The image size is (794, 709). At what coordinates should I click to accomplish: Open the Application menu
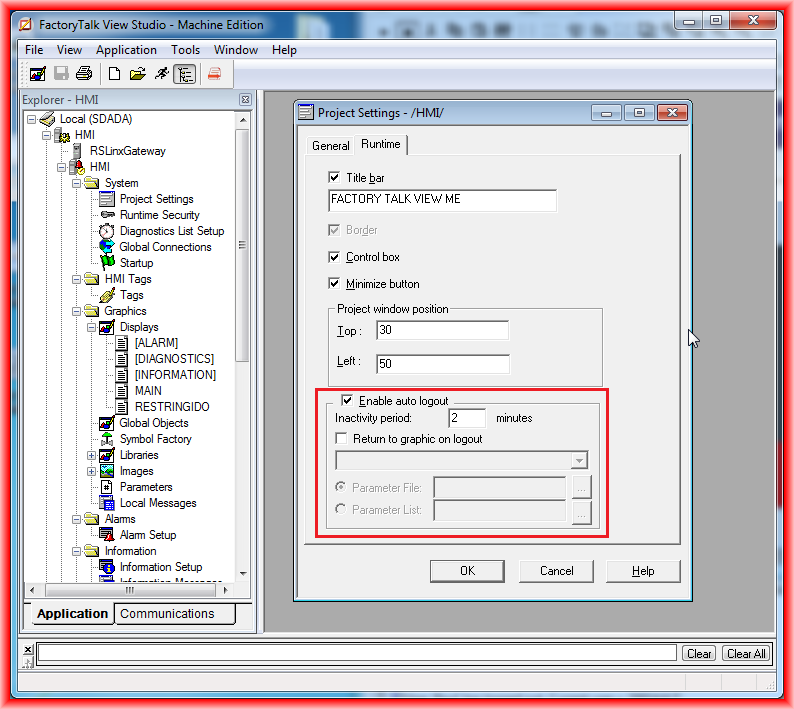coord(126,50)
